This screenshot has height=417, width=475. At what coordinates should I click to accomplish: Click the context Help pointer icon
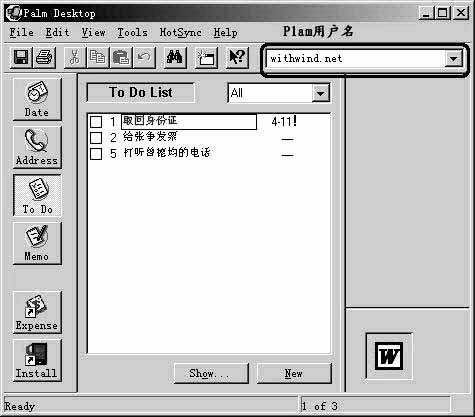point(237,58)
